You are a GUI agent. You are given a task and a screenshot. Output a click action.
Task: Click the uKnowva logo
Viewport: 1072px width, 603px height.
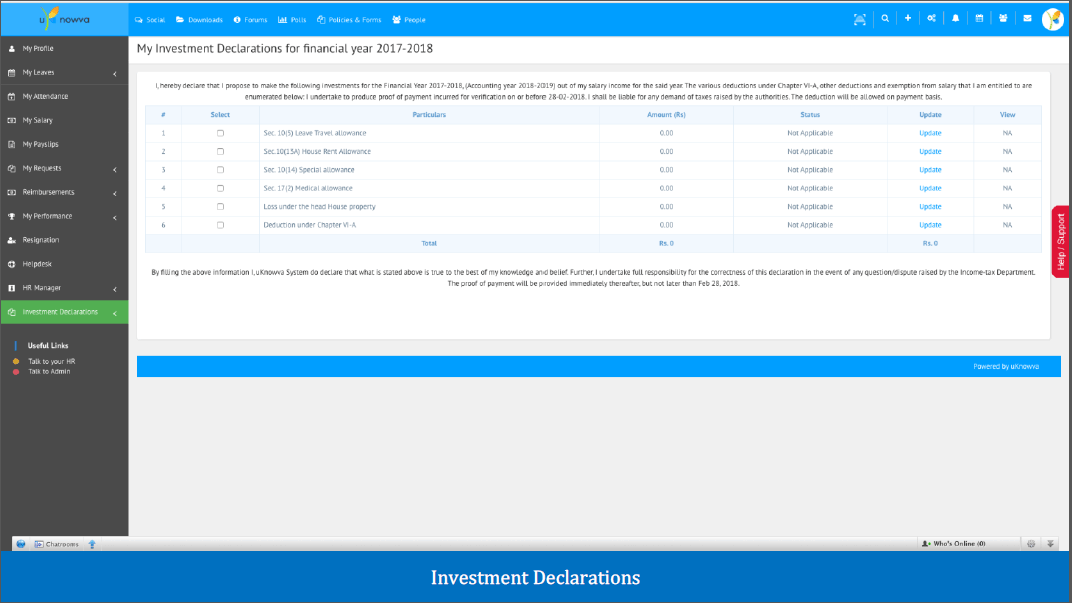point(64,18)
